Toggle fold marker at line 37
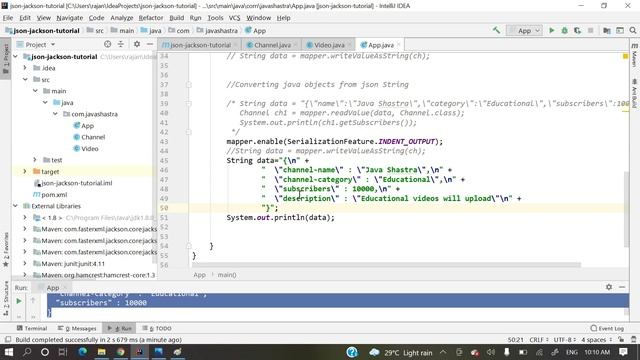640x360 pixels. point(189,84)
